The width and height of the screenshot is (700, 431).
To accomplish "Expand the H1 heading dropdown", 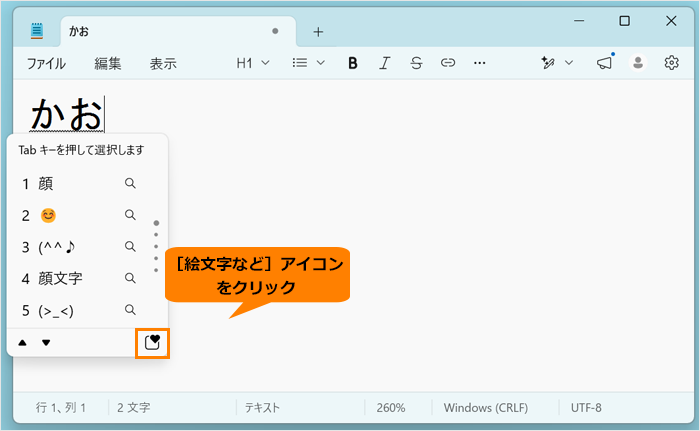I will coord(253,63).
